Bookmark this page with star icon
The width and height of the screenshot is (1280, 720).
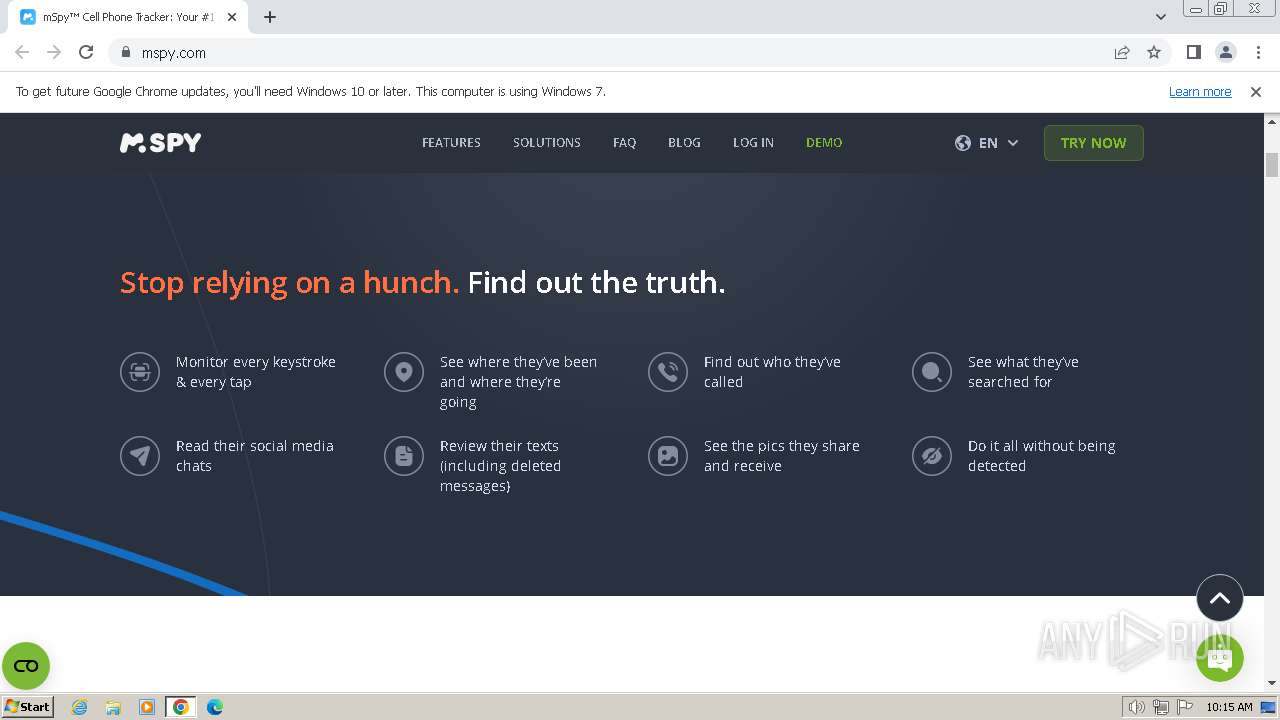click(x=1154, y=52)
